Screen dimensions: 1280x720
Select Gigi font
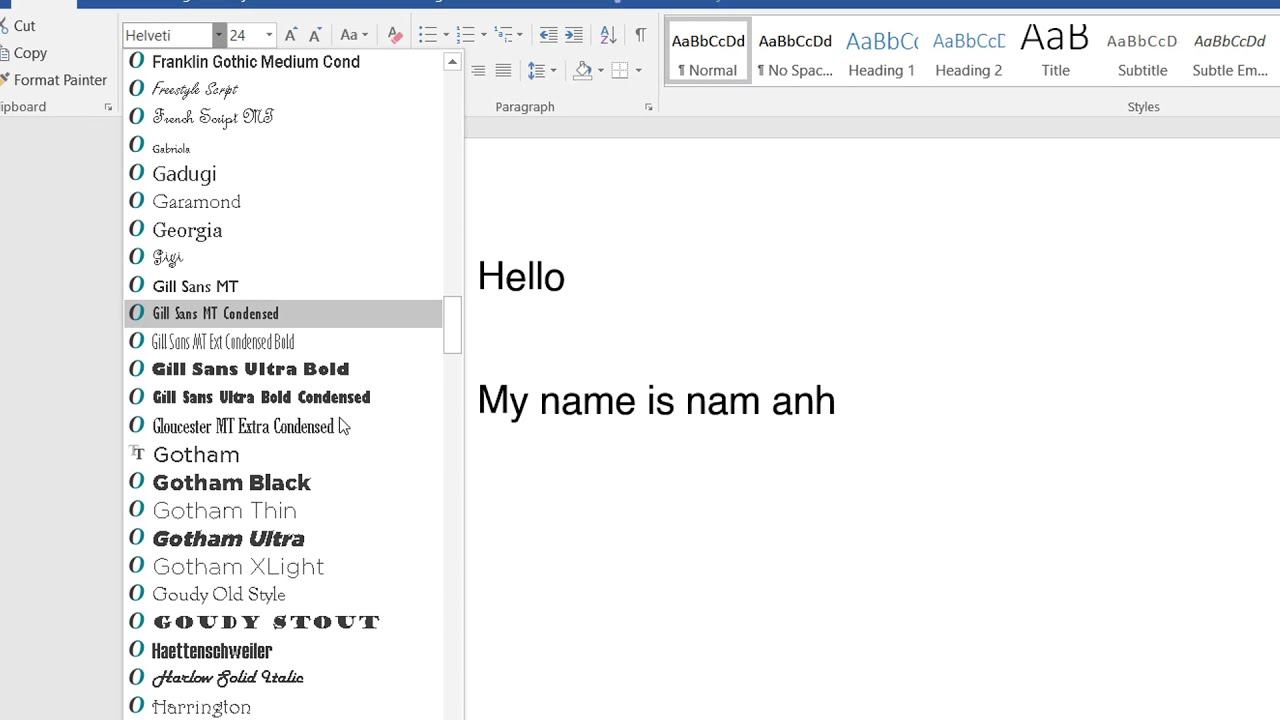coord(283,258)
